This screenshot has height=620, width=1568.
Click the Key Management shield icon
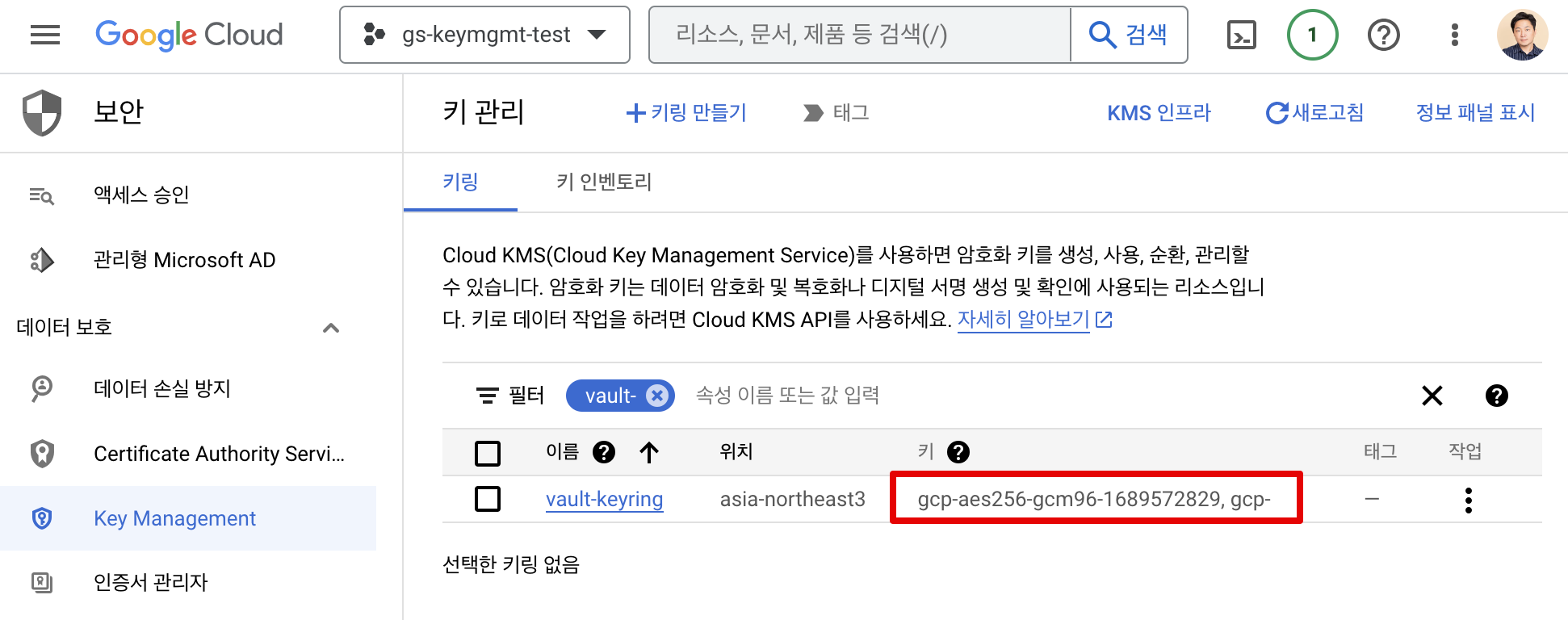click(x=42, y=518)
